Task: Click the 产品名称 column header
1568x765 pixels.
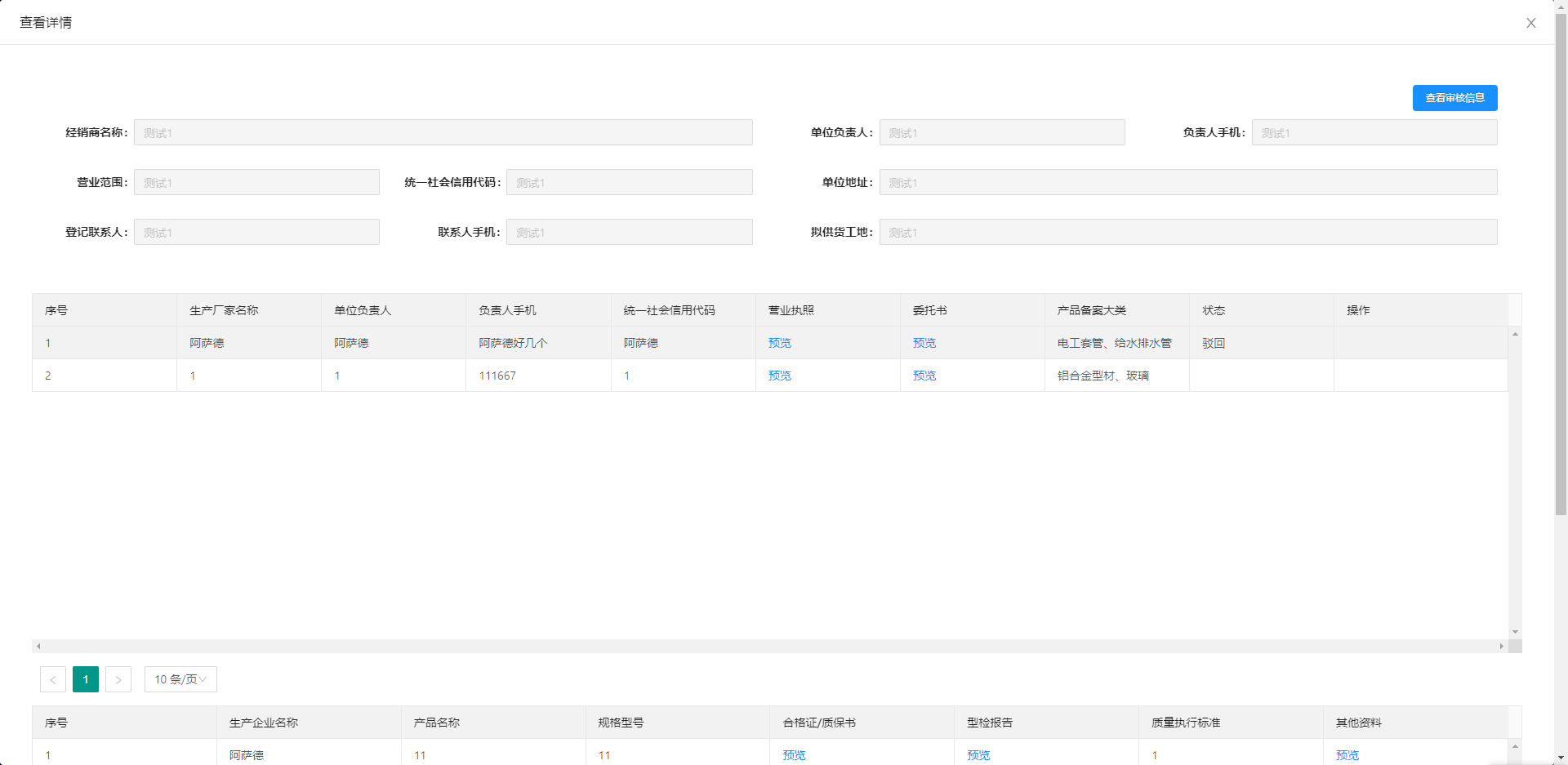Action: (493, 723)
